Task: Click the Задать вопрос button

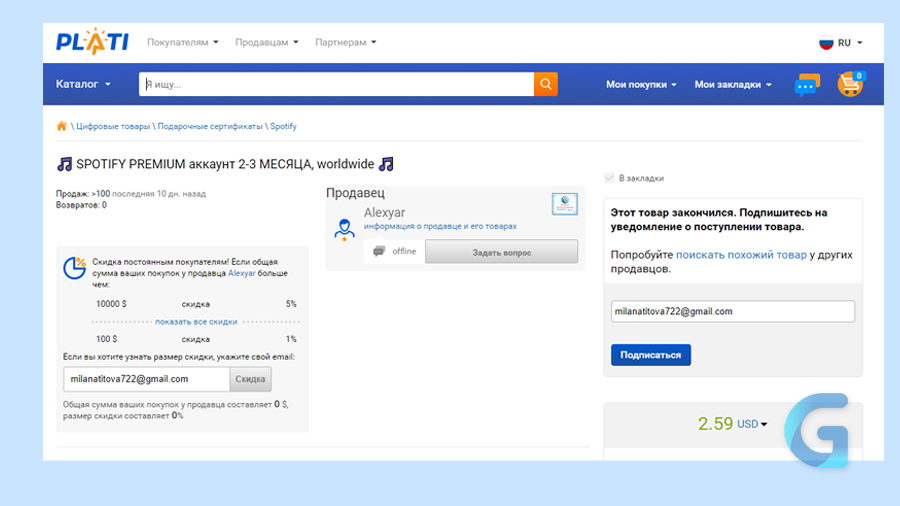Action: [x=502, y=252]
